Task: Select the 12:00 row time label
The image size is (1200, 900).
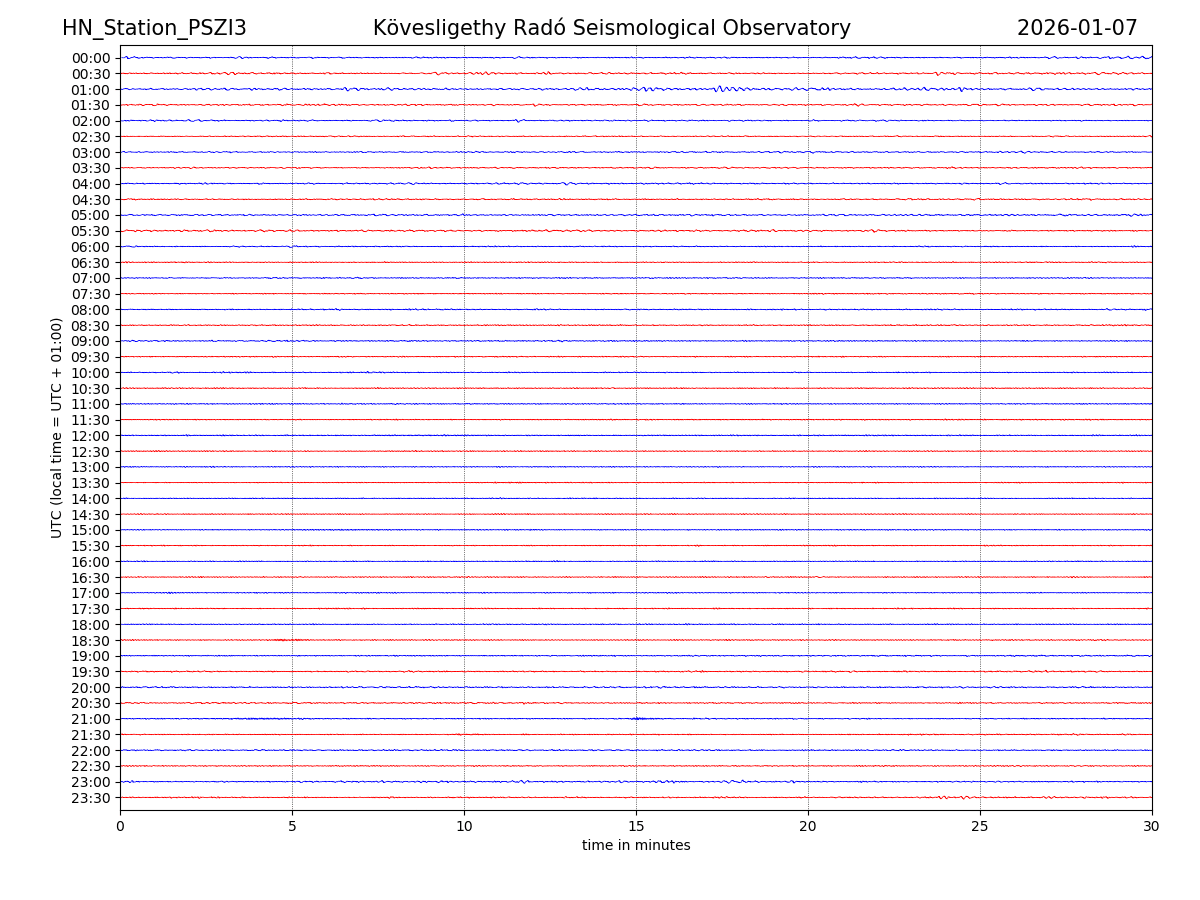Action: pyautogui.click(x=91, y=436)
